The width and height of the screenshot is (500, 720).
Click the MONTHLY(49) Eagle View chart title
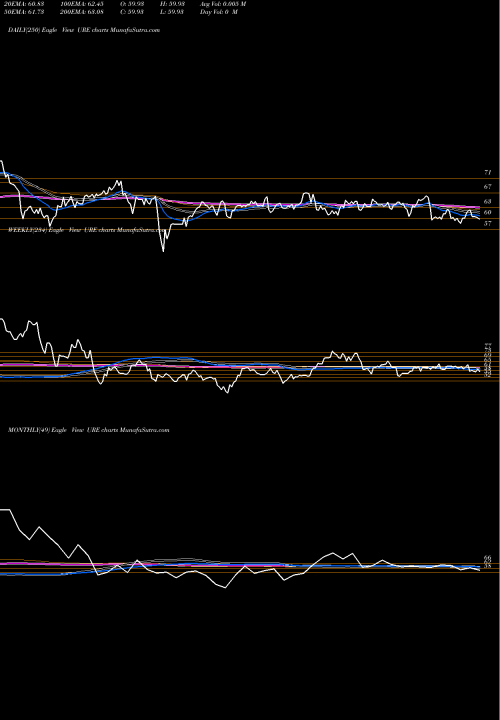coord(89,430)
